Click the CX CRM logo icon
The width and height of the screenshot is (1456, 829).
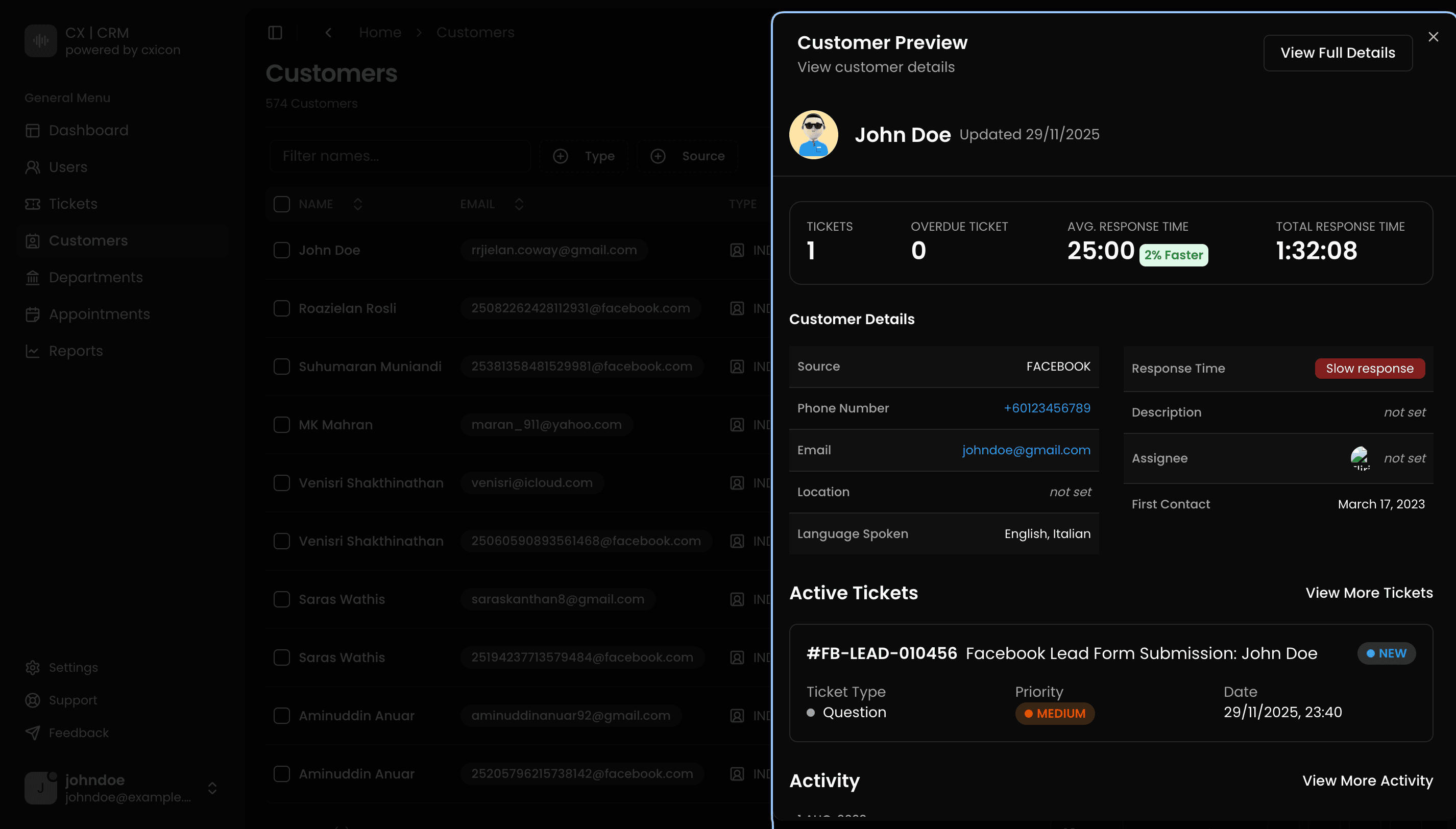click(x=40, y=40)
